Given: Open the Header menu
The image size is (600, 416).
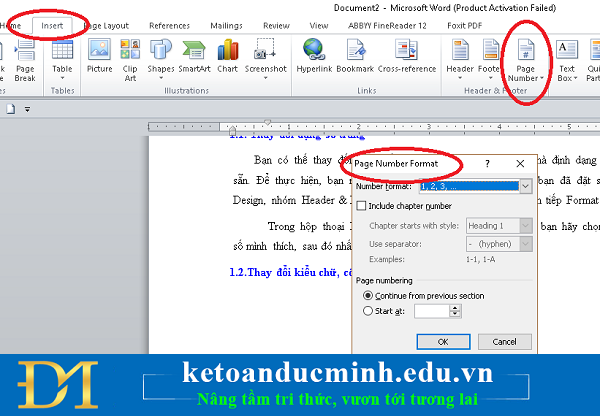Looking at the screenshot, I should [460, 60].
